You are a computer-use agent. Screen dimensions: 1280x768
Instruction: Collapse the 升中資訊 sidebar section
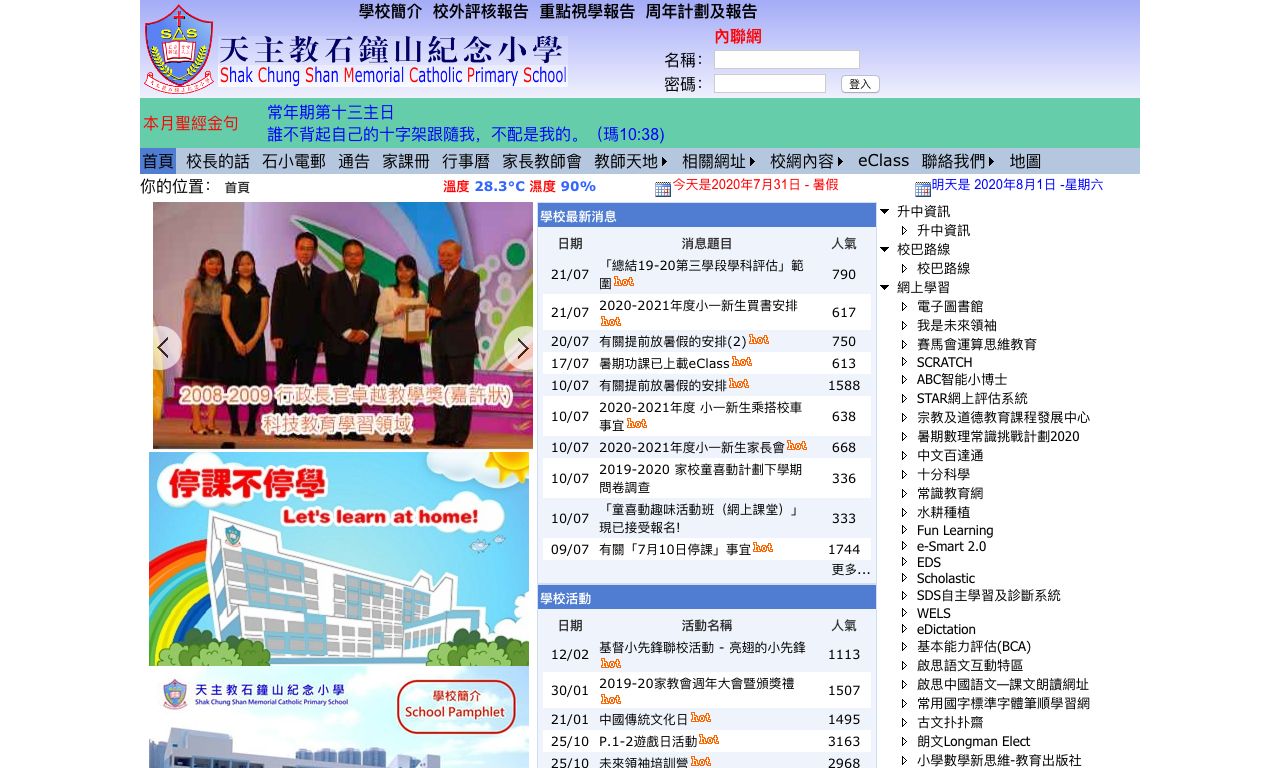tap(884, 211)
